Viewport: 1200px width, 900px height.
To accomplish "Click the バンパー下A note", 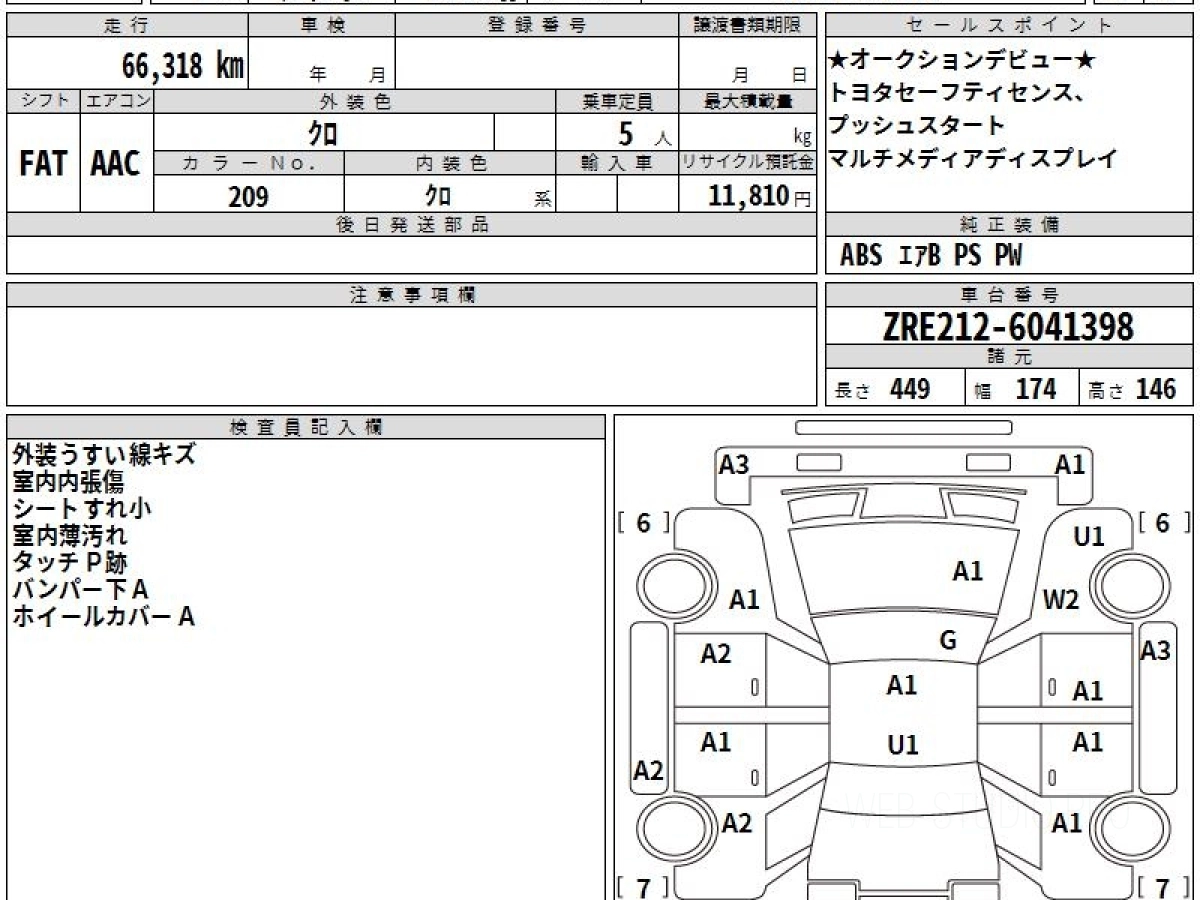I will point(80,589).
